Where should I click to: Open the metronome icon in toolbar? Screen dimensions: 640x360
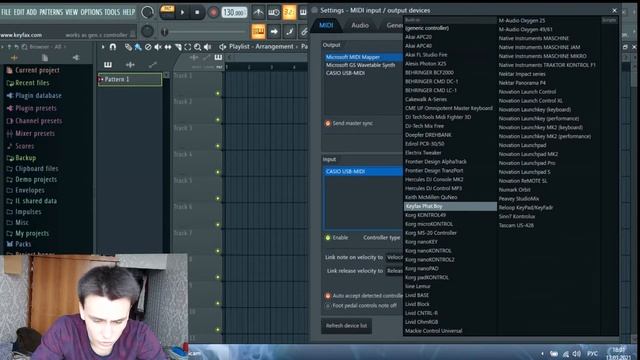tap(258, 13)
